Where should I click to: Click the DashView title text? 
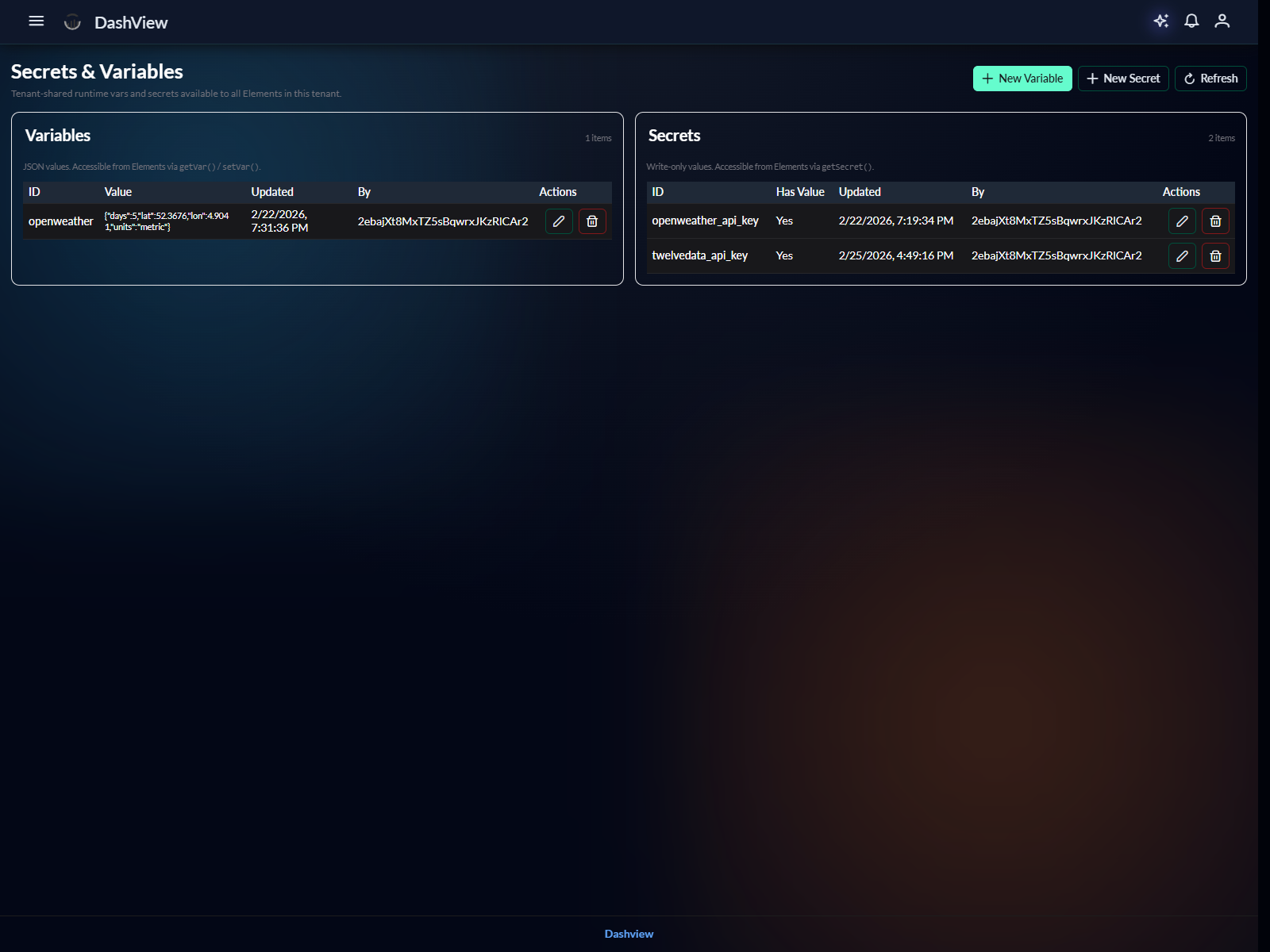131,23
